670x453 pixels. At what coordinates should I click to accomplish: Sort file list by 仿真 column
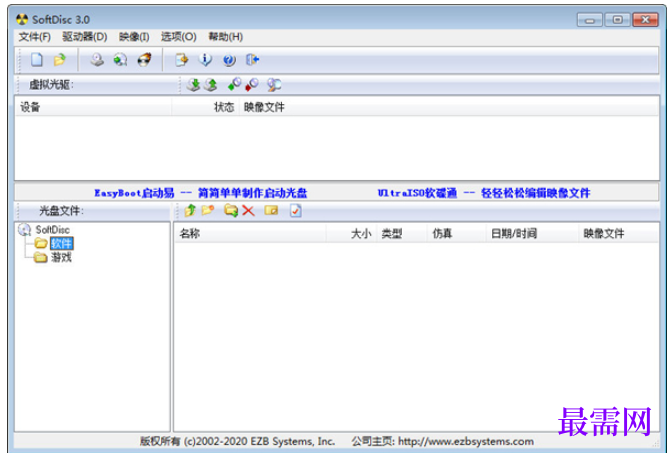click(x=456, y=234)
